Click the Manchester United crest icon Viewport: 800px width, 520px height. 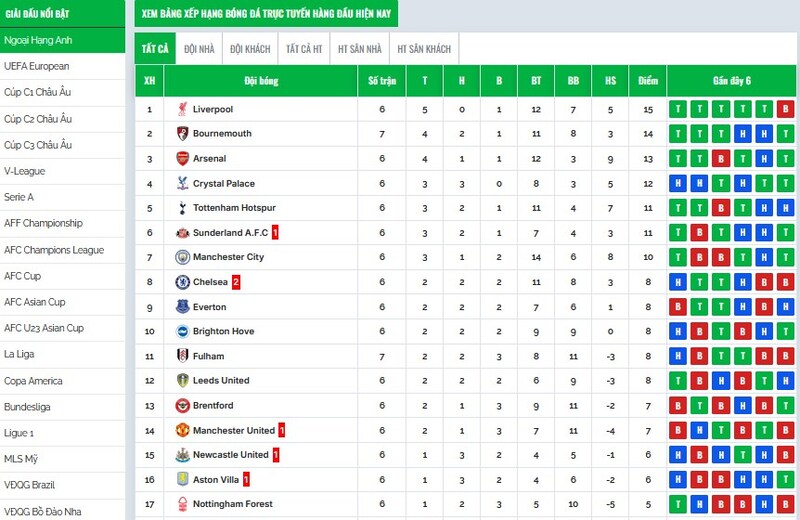coord(182,431)
